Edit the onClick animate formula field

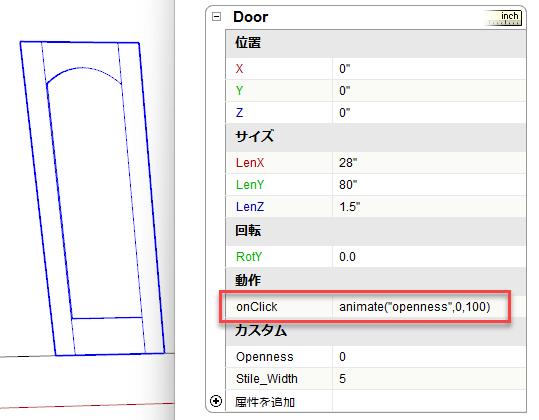point(429,307)
